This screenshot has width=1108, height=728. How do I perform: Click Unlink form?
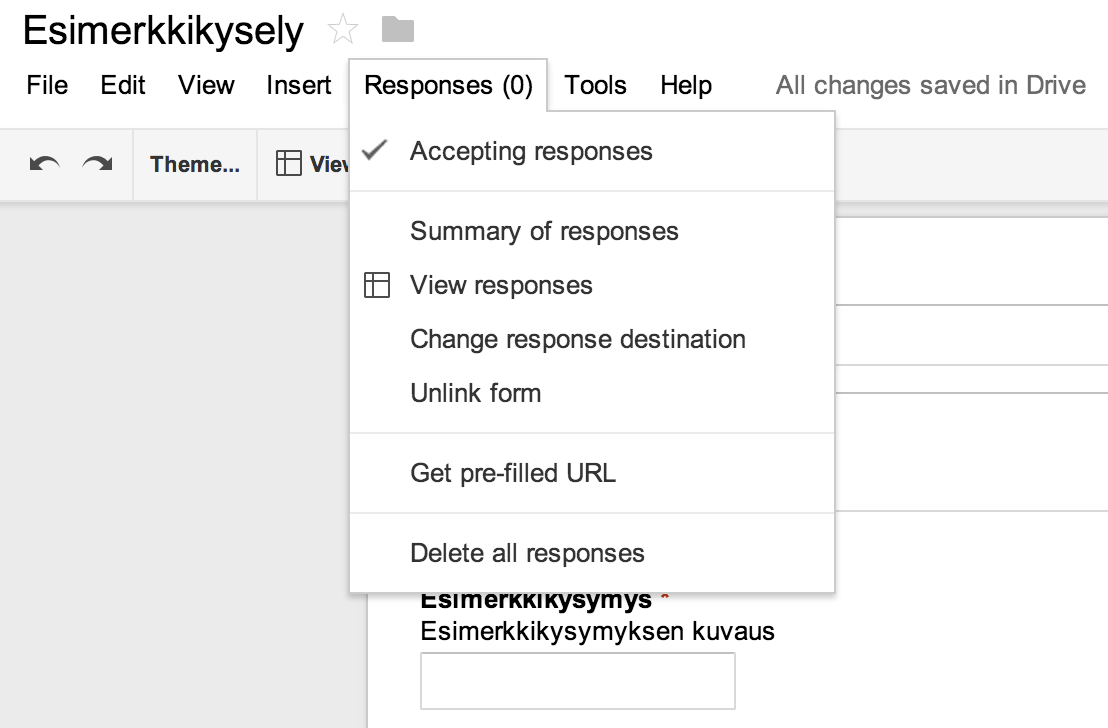[475, 393]
